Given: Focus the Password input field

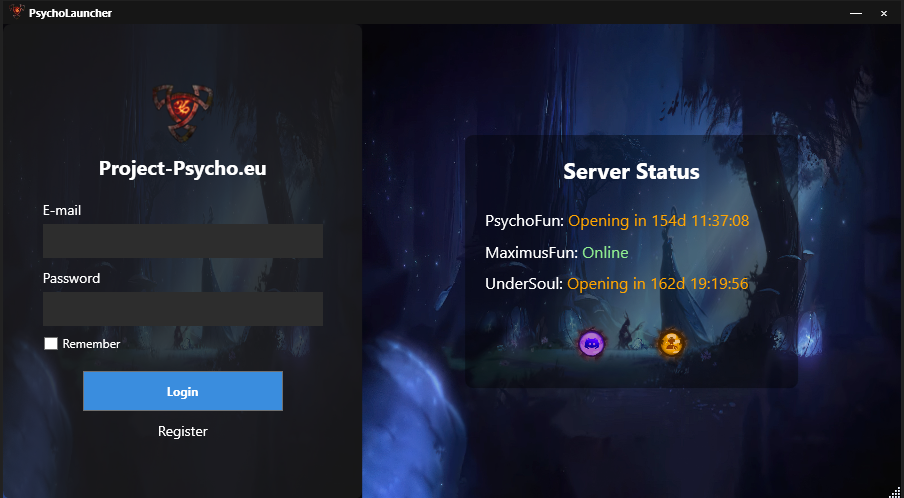Looking at the screenshot, I should (x=183, y=309).
